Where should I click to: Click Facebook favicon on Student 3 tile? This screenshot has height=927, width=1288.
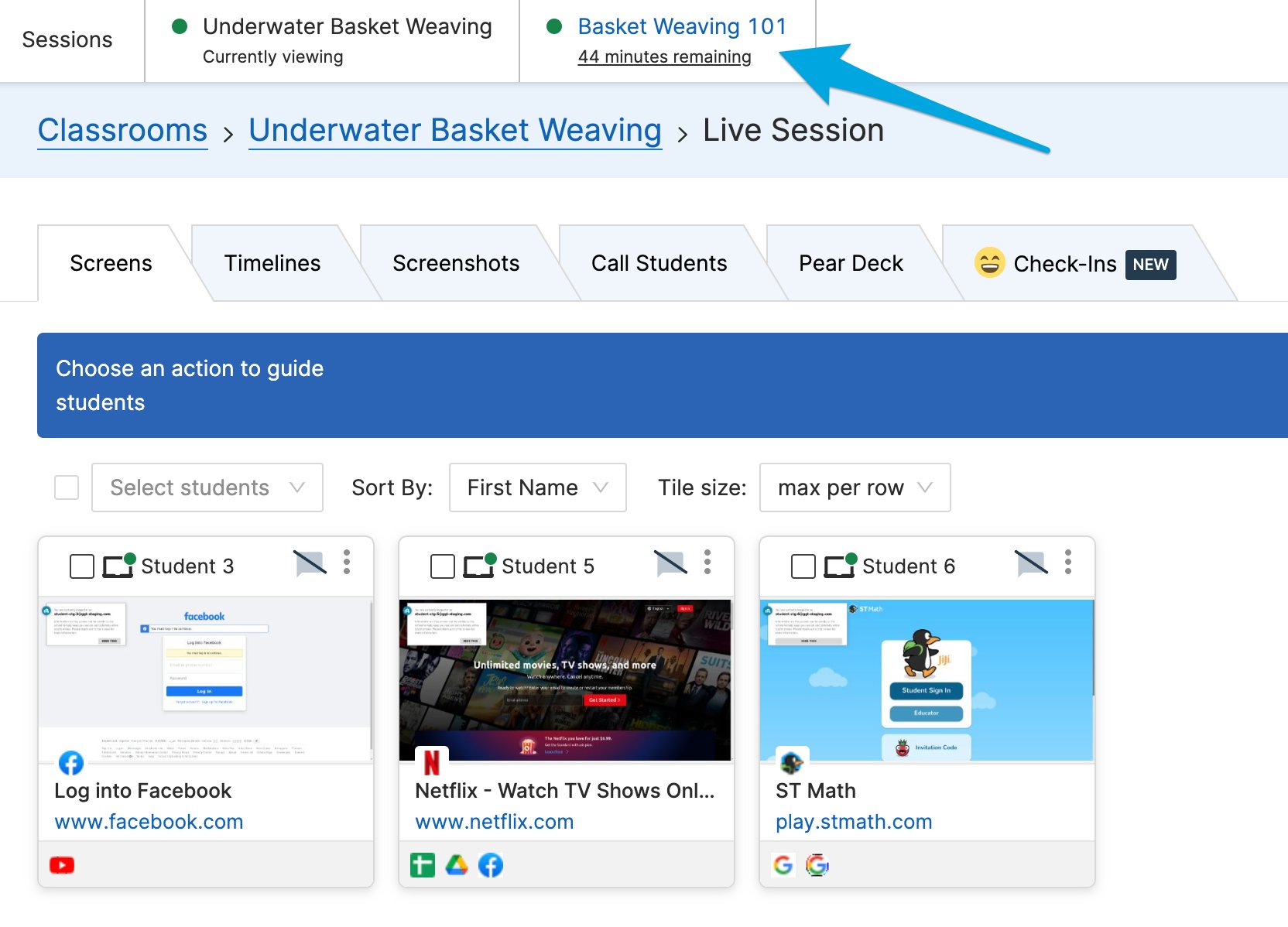[71, 763]
